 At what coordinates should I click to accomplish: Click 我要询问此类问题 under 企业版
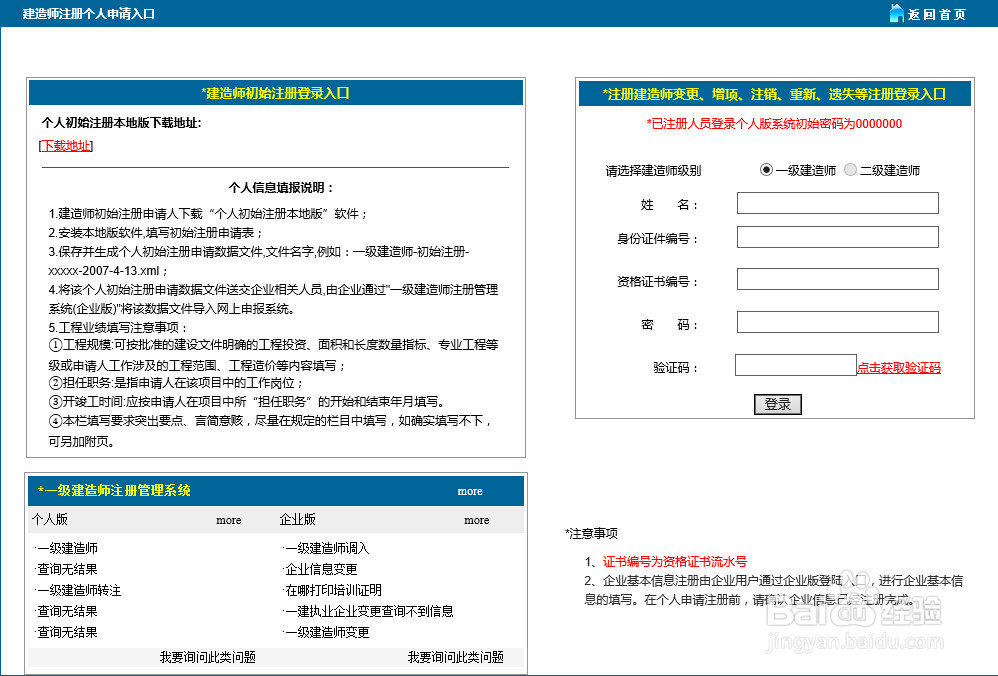click(x=456, y=657)
